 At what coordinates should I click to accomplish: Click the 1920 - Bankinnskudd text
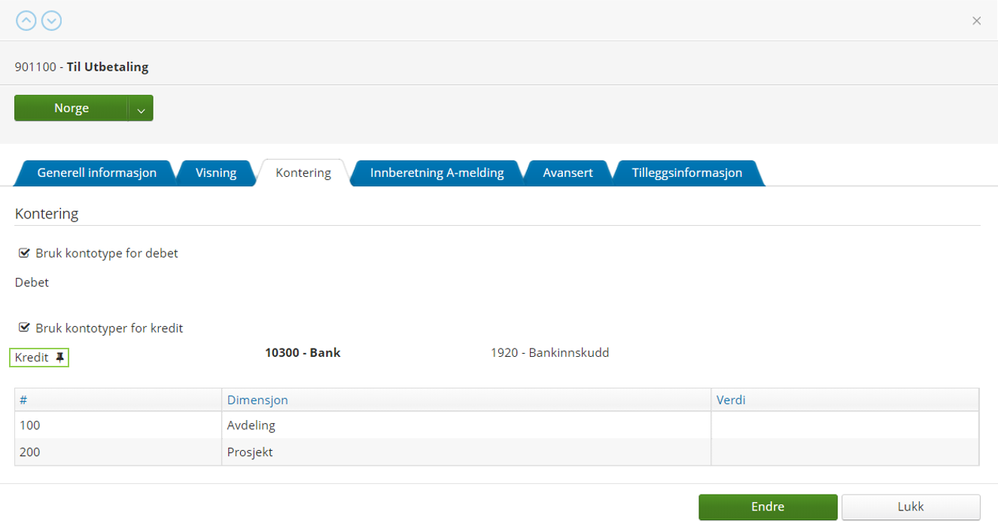(550, 353)
